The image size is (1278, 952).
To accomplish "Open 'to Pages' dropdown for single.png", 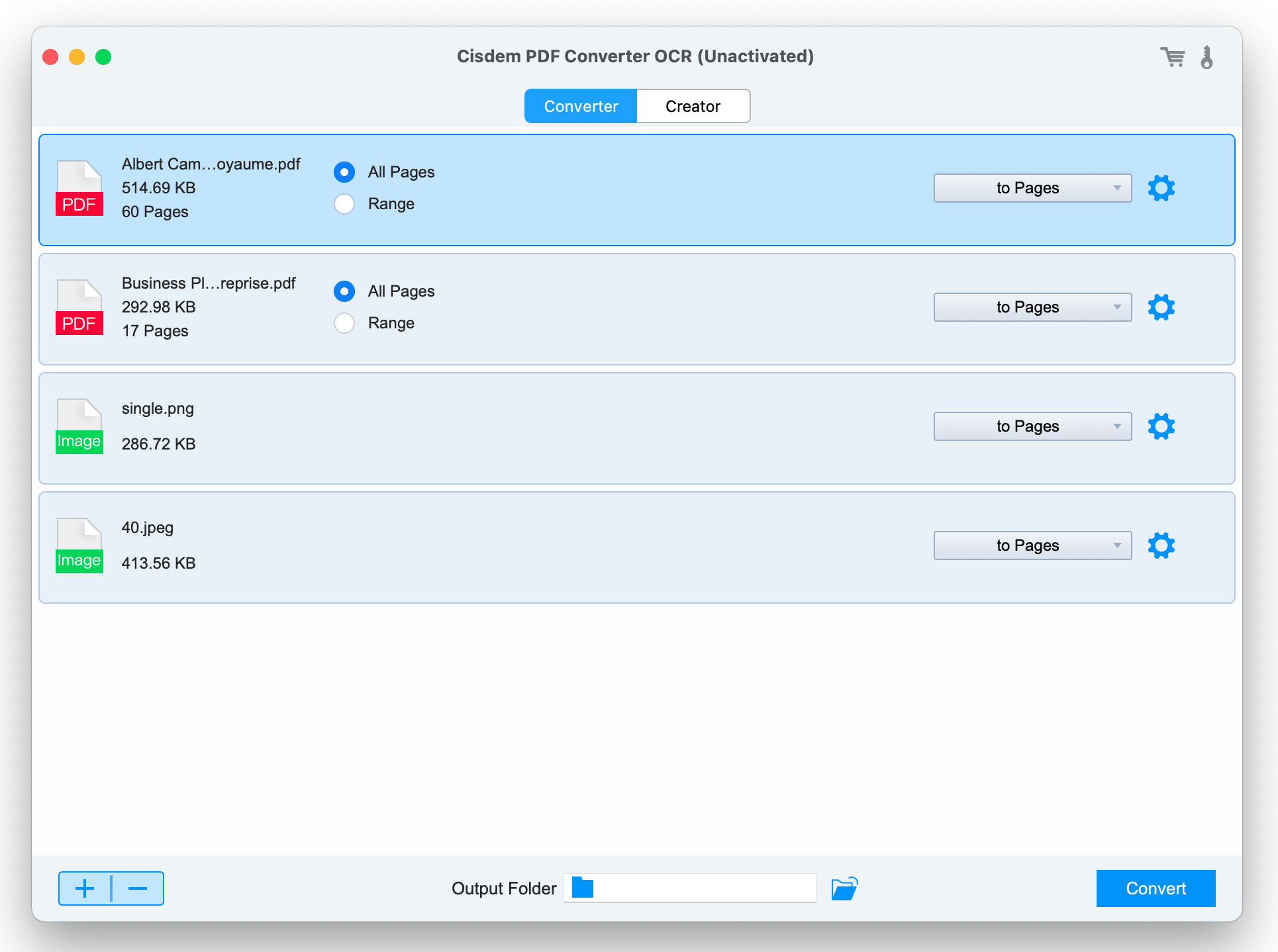I will tap(1032, 426).
